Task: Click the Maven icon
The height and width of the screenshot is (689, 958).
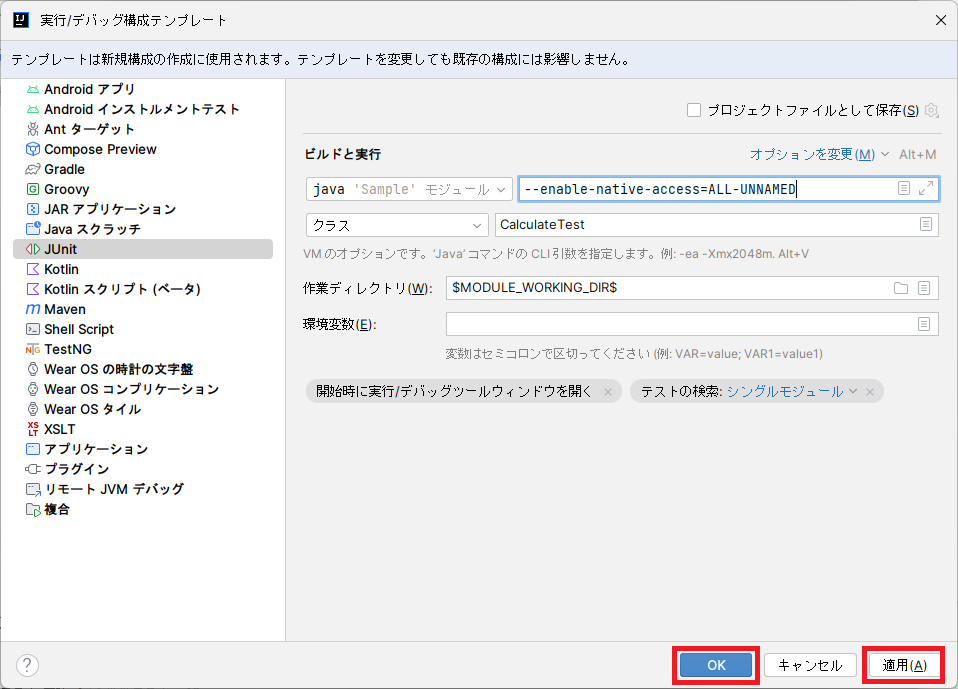Action: pos(33,309)
